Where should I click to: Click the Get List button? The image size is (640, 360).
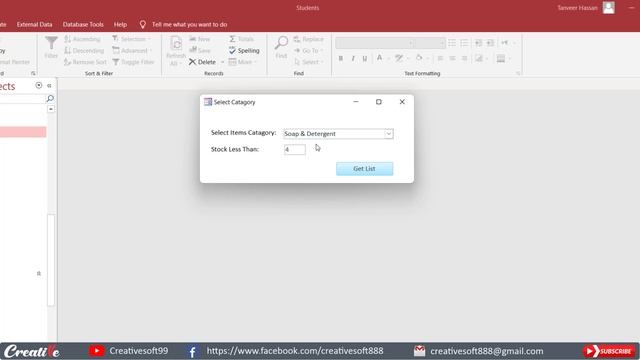tap(364, 169)
